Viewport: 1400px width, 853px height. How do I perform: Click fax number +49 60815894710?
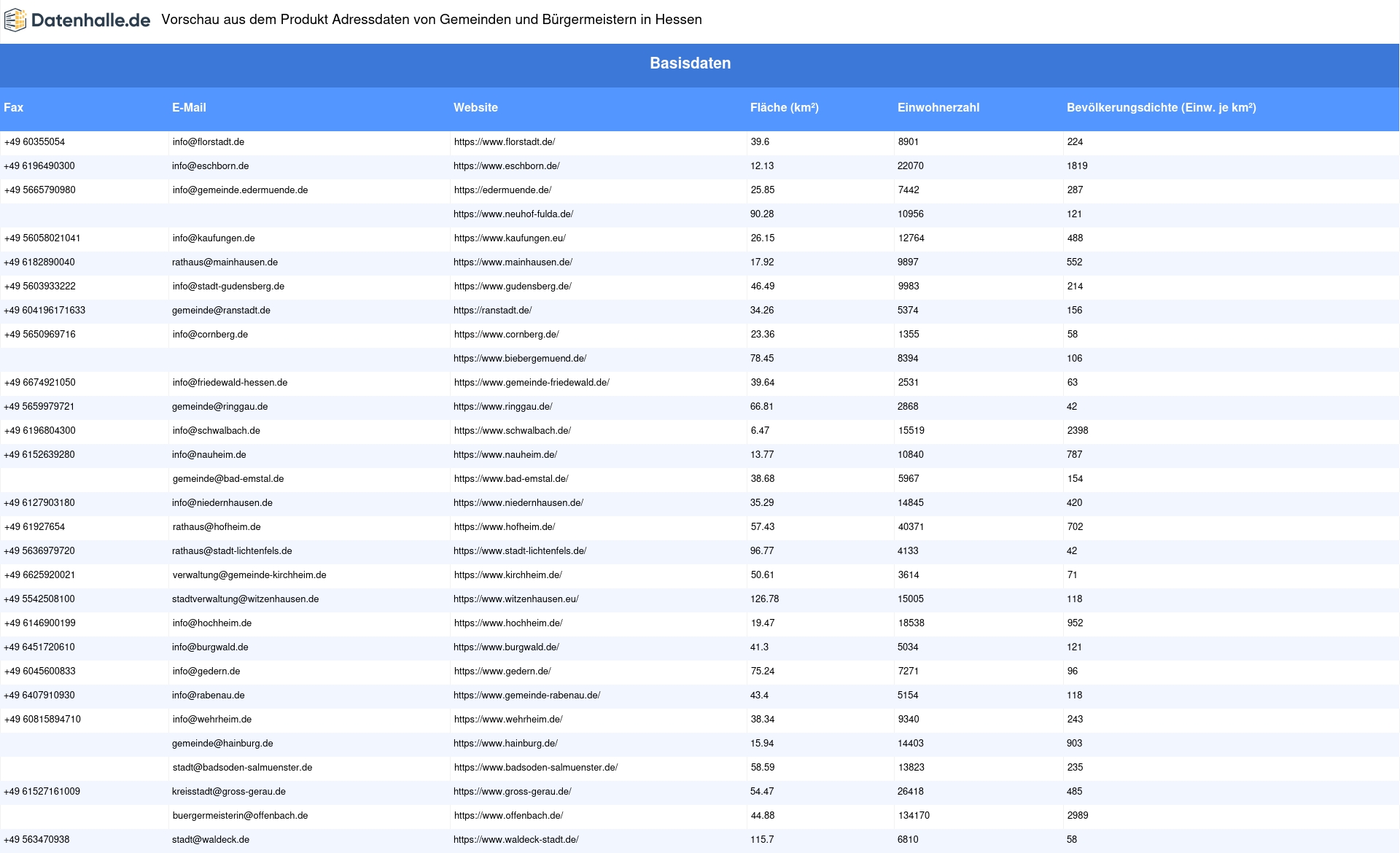tap(42, 720)
